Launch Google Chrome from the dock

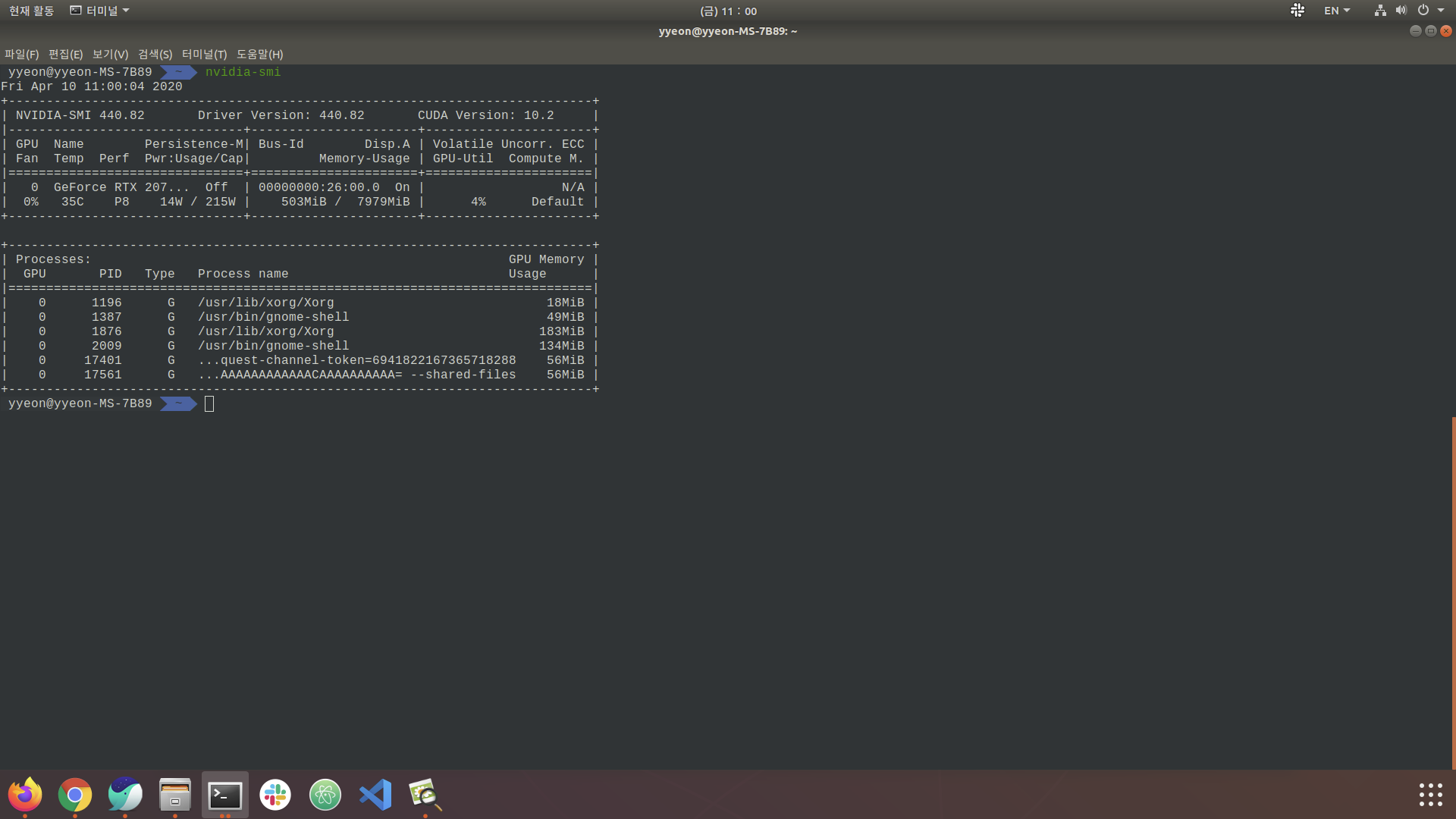75,795
